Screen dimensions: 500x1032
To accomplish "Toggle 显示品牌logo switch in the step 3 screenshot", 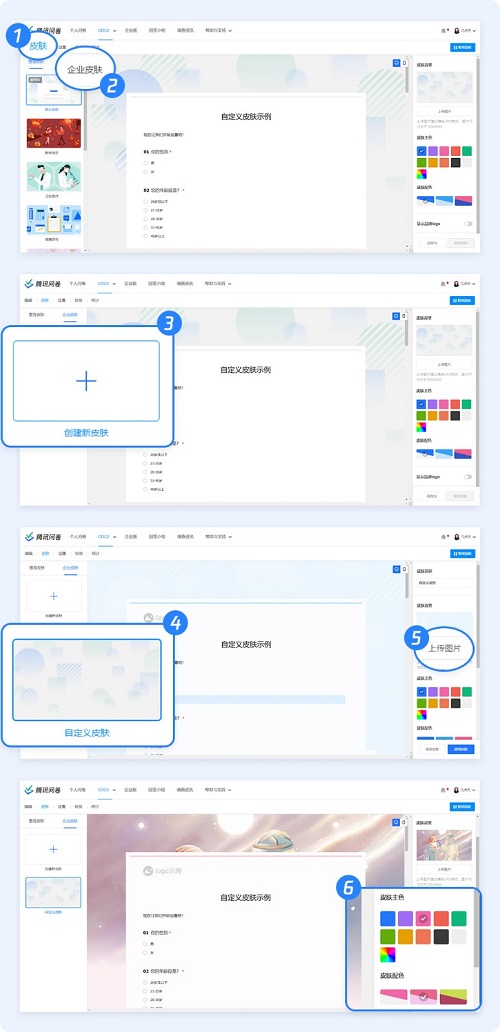I will (x=468, y=477).
